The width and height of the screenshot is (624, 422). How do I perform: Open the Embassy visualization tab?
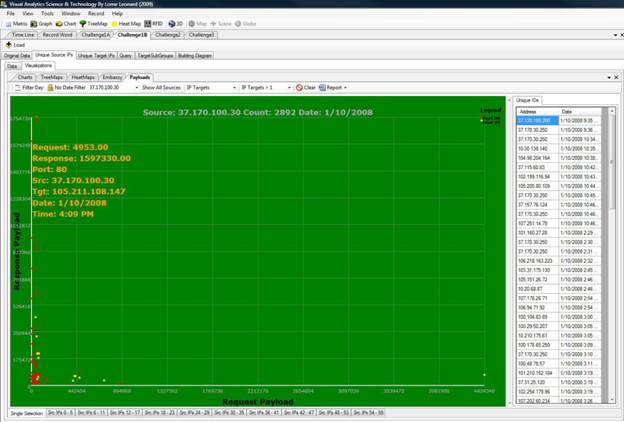click(x=112, y=77)
